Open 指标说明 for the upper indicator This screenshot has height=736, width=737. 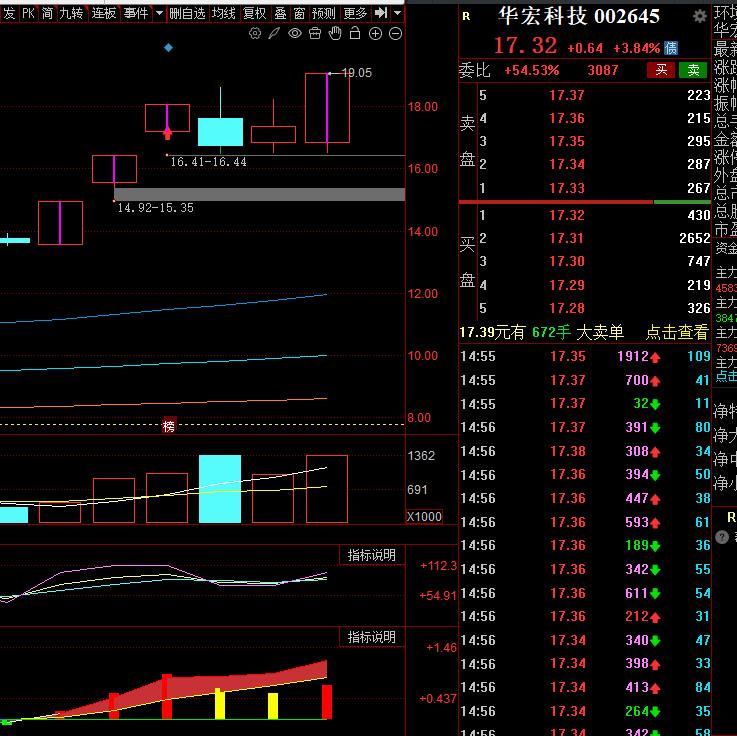pyautogui.click(x=371, y=555)
